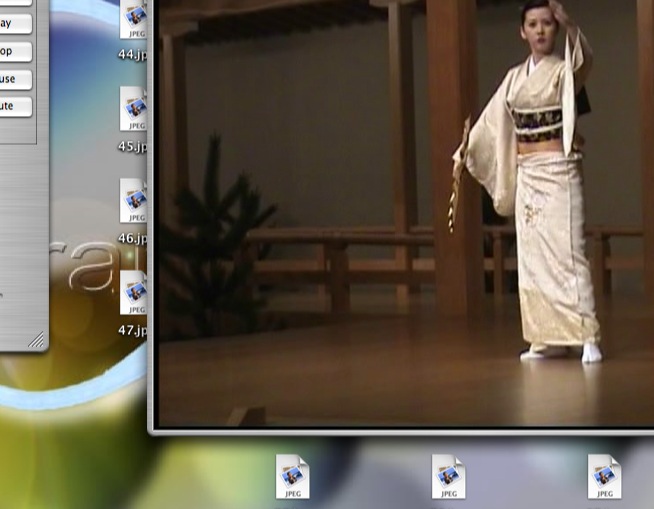Select the 44.jpg file icon on desktop
The width and height of the screenshot is (654, 509).
[133, 20]
